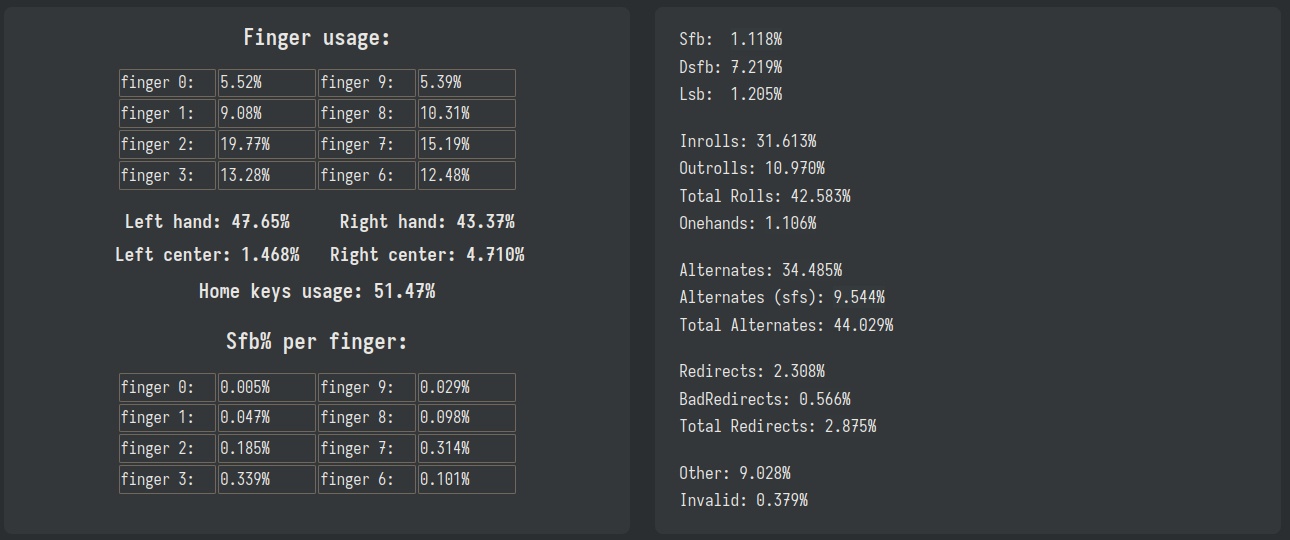Click the Sfb% per finger heading
Viewport: 1290px width, 540px height.
tap(317, 342)
